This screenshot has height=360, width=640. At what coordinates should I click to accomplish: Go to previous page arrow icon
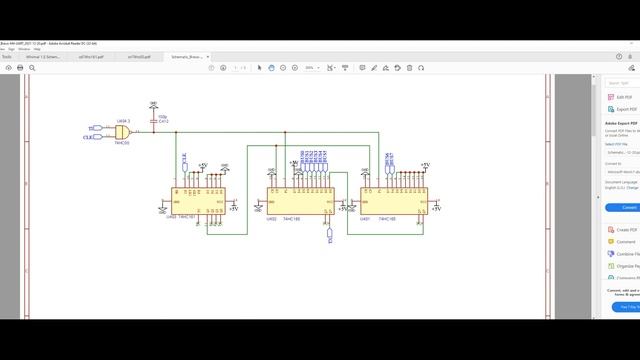(211, 68)
